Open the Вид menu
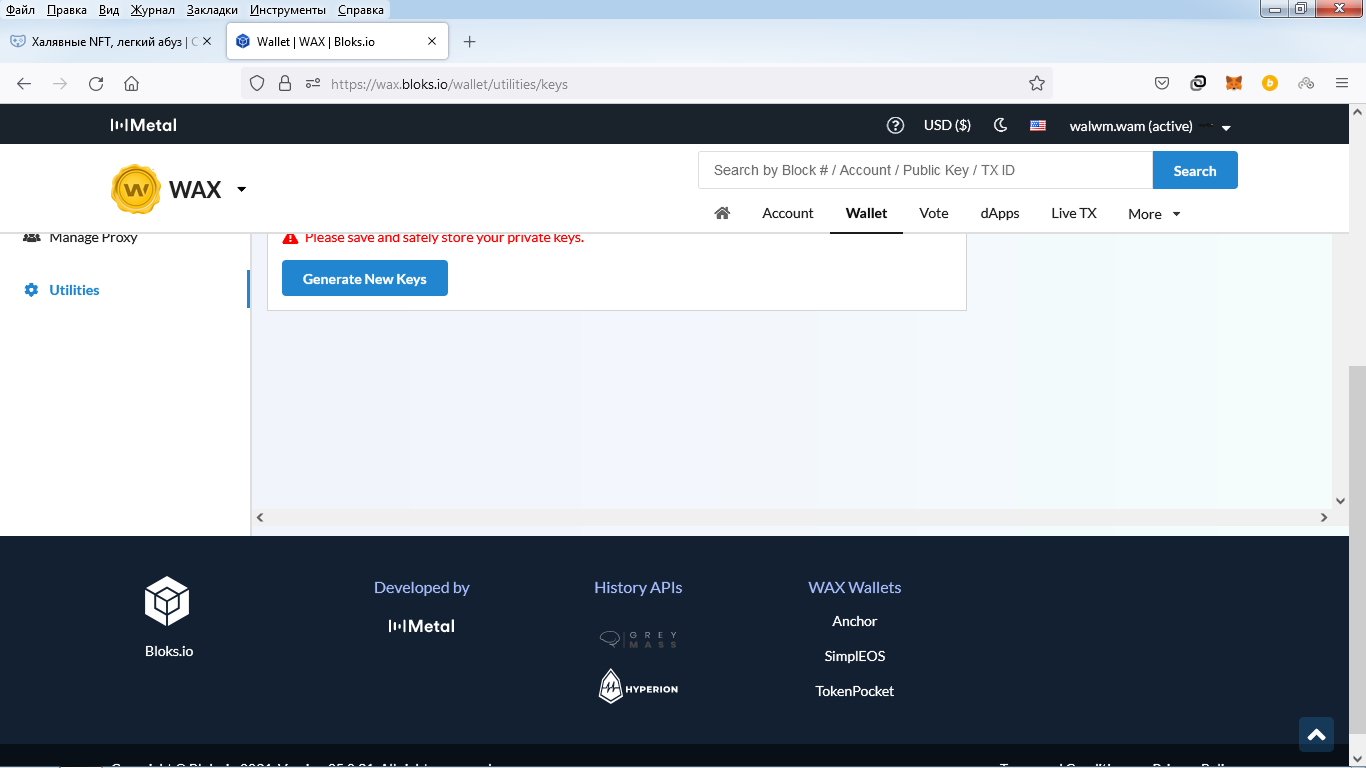 (x=109, y=9)
